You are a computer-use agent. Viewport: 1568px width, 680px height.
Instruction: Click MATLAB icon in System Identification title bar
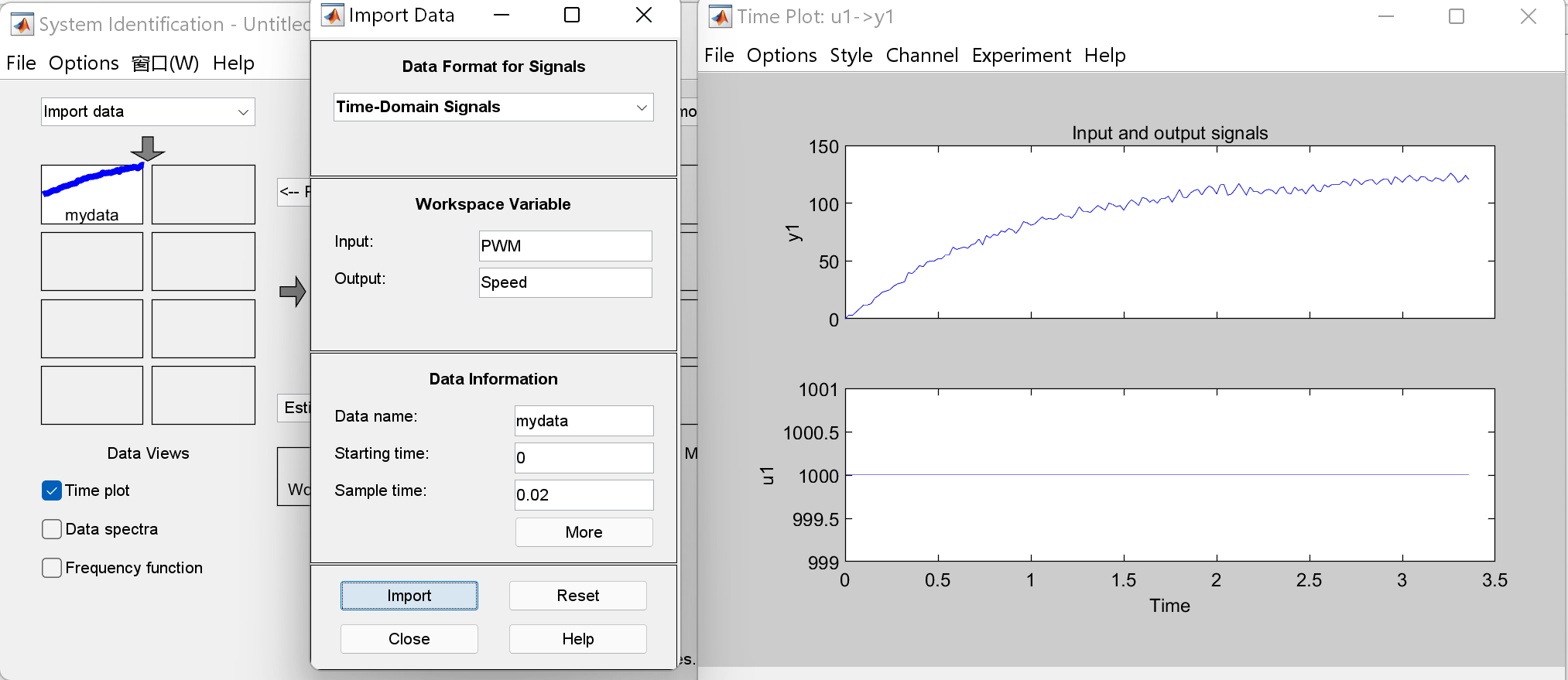click(x=22, y=25)
